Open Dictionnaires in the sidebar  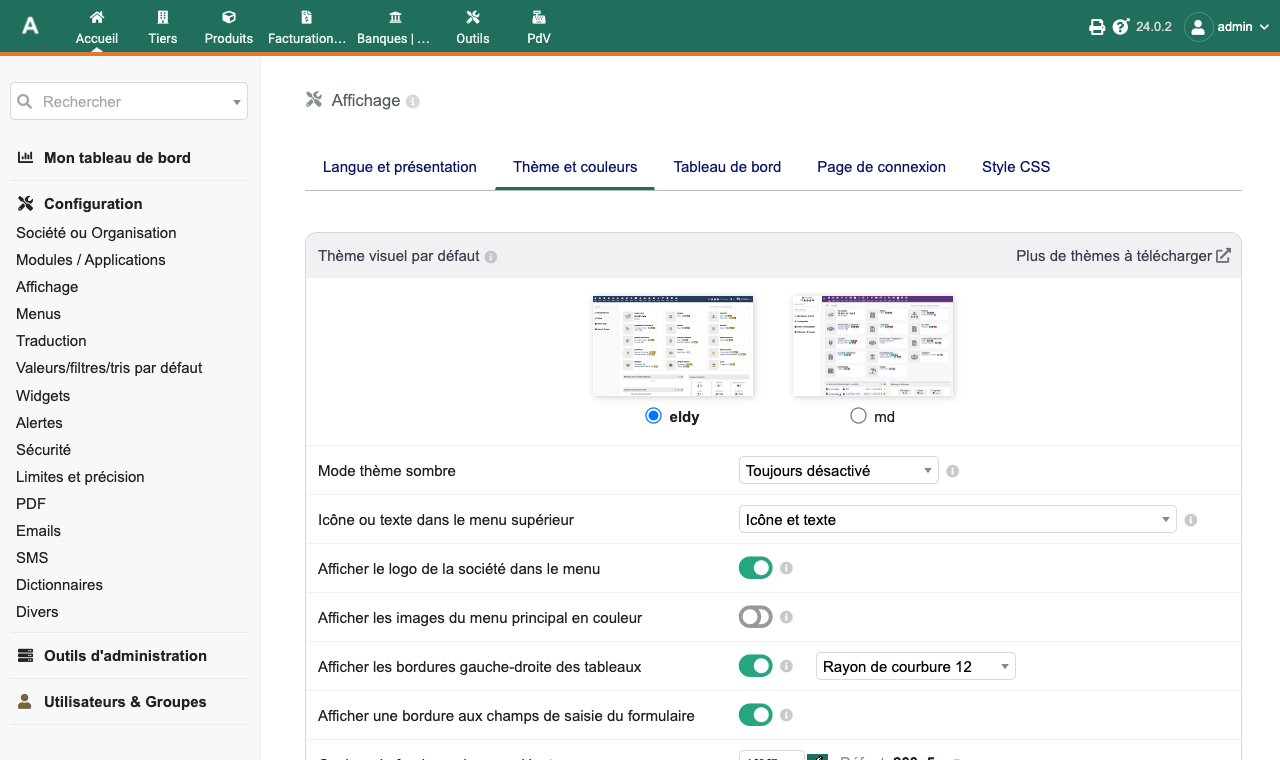click(59, 585)
